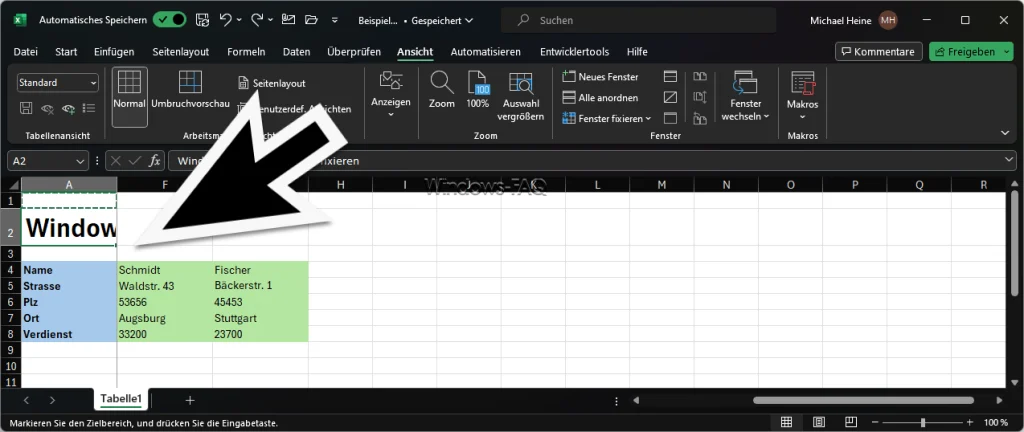
Task: Switch to the Formeln tab
Action: pyautogui.click(x=246, y=52)
